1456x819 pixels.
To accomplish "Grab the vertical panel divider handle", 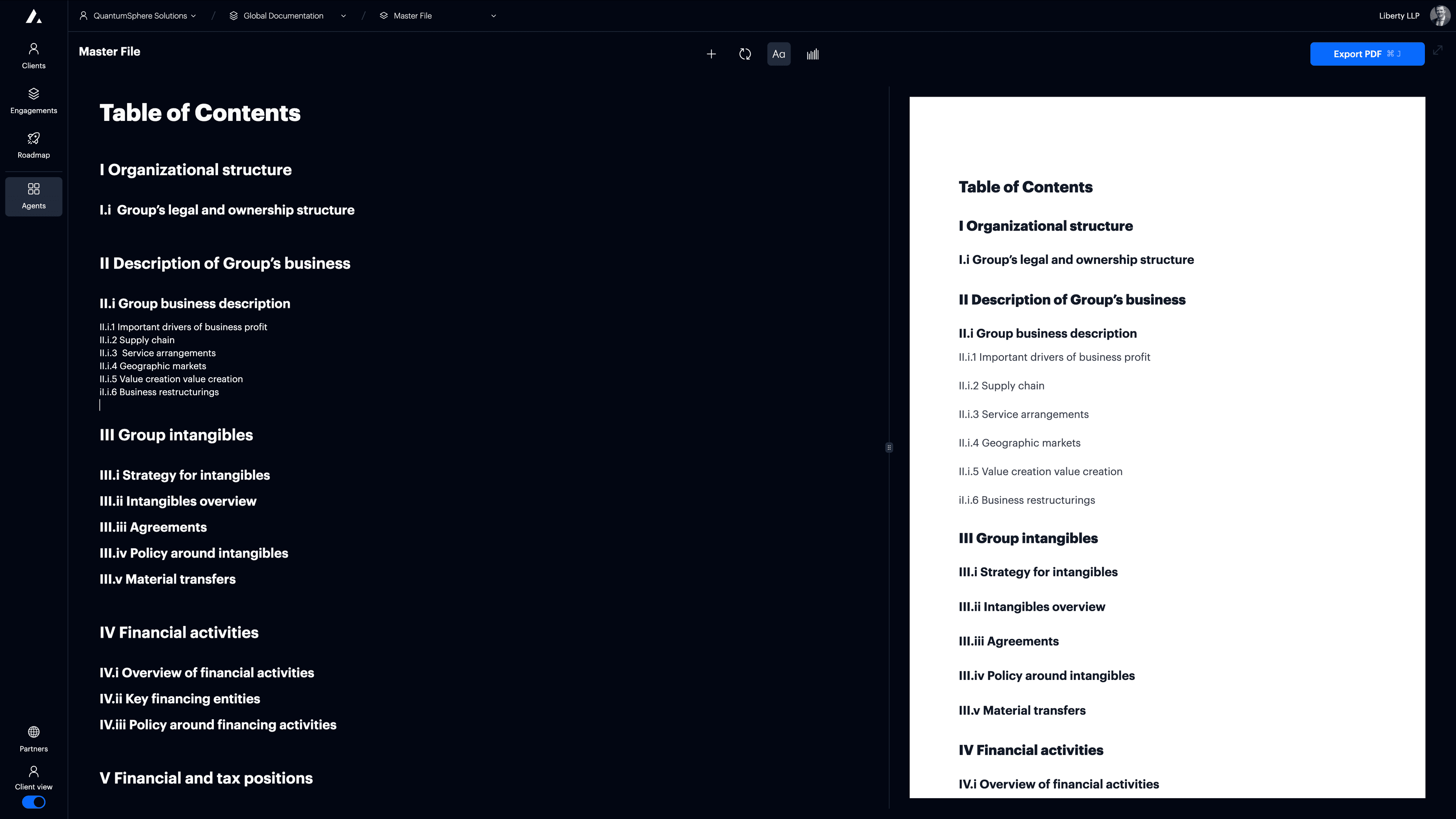I will (889, 448).
